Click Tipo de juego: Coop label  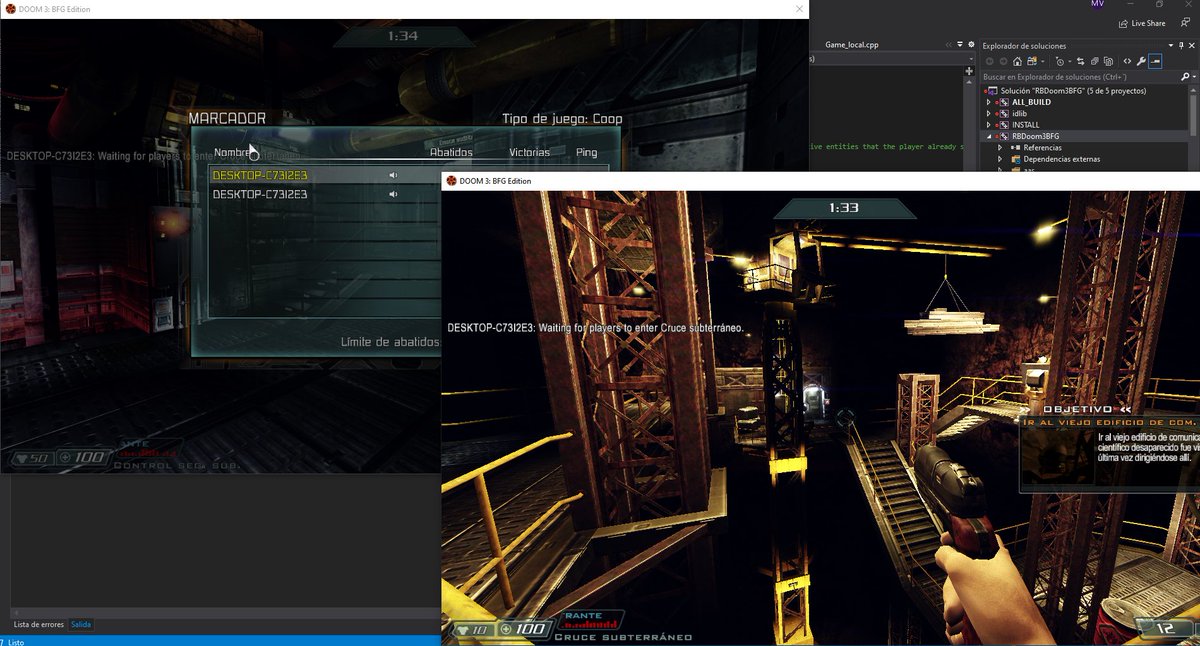click(x=562, y=118)
